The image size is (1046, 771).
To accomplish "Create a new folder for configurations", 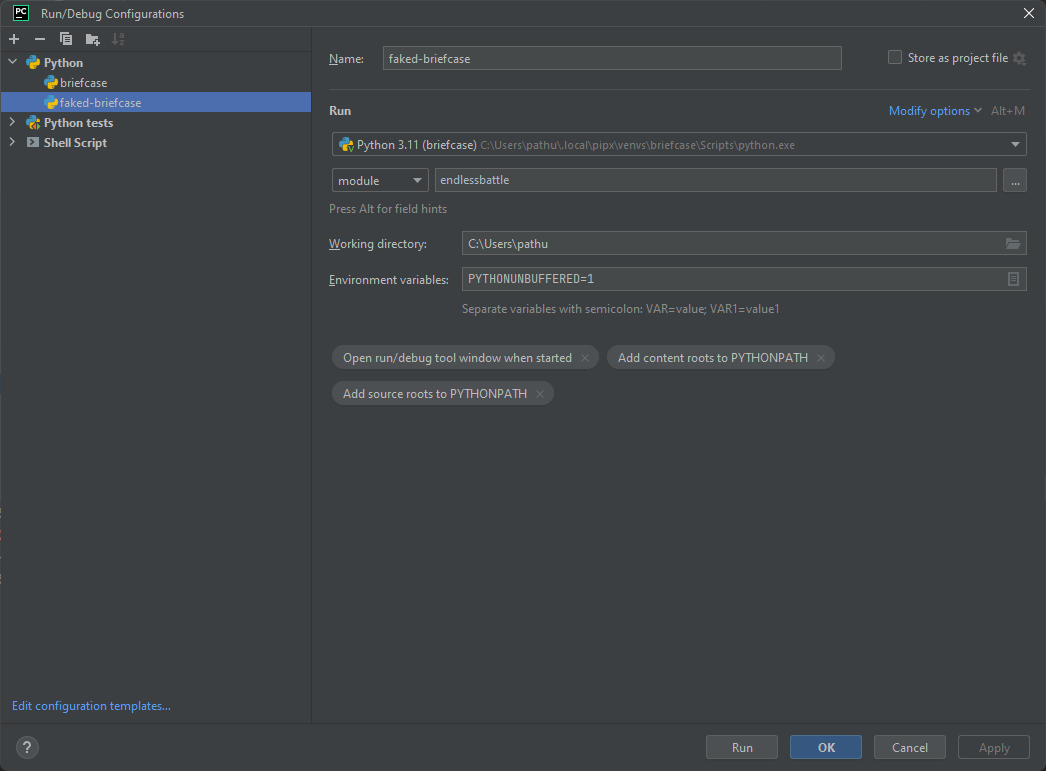I will pyautogui.click(x=91, y=38).
